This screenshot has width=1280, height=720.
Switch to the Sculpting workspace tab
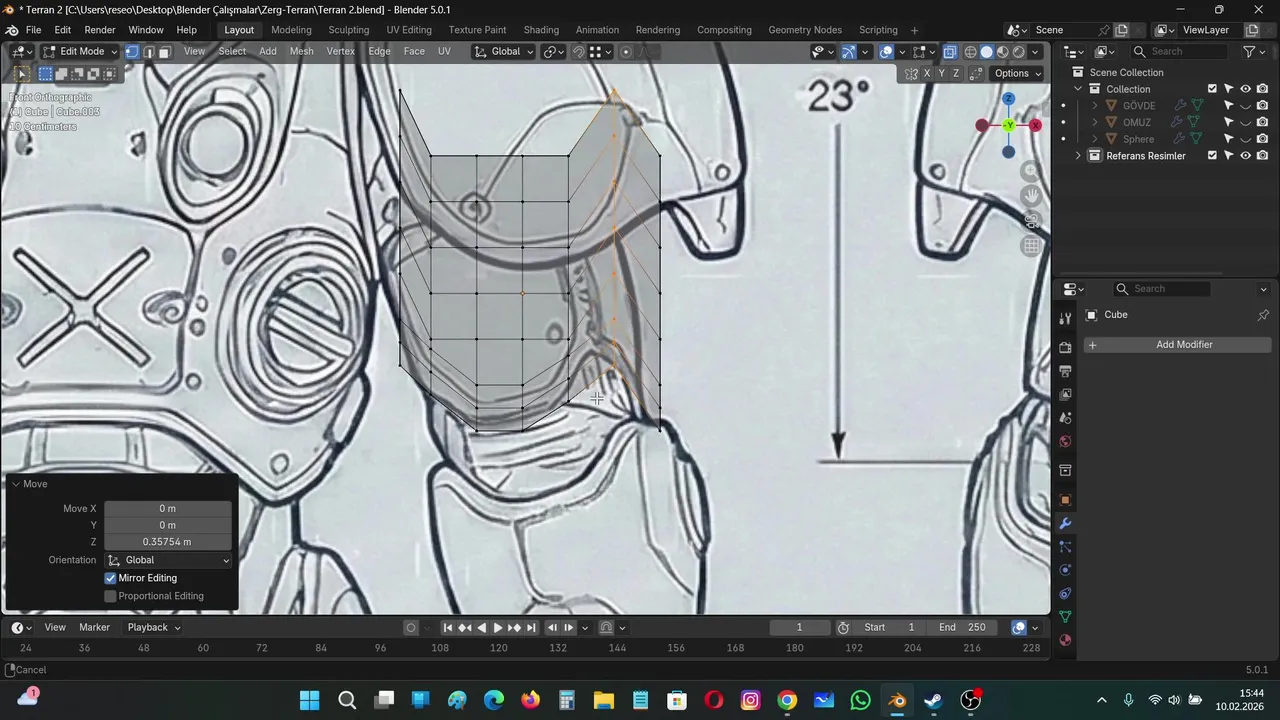pos(348,30)
